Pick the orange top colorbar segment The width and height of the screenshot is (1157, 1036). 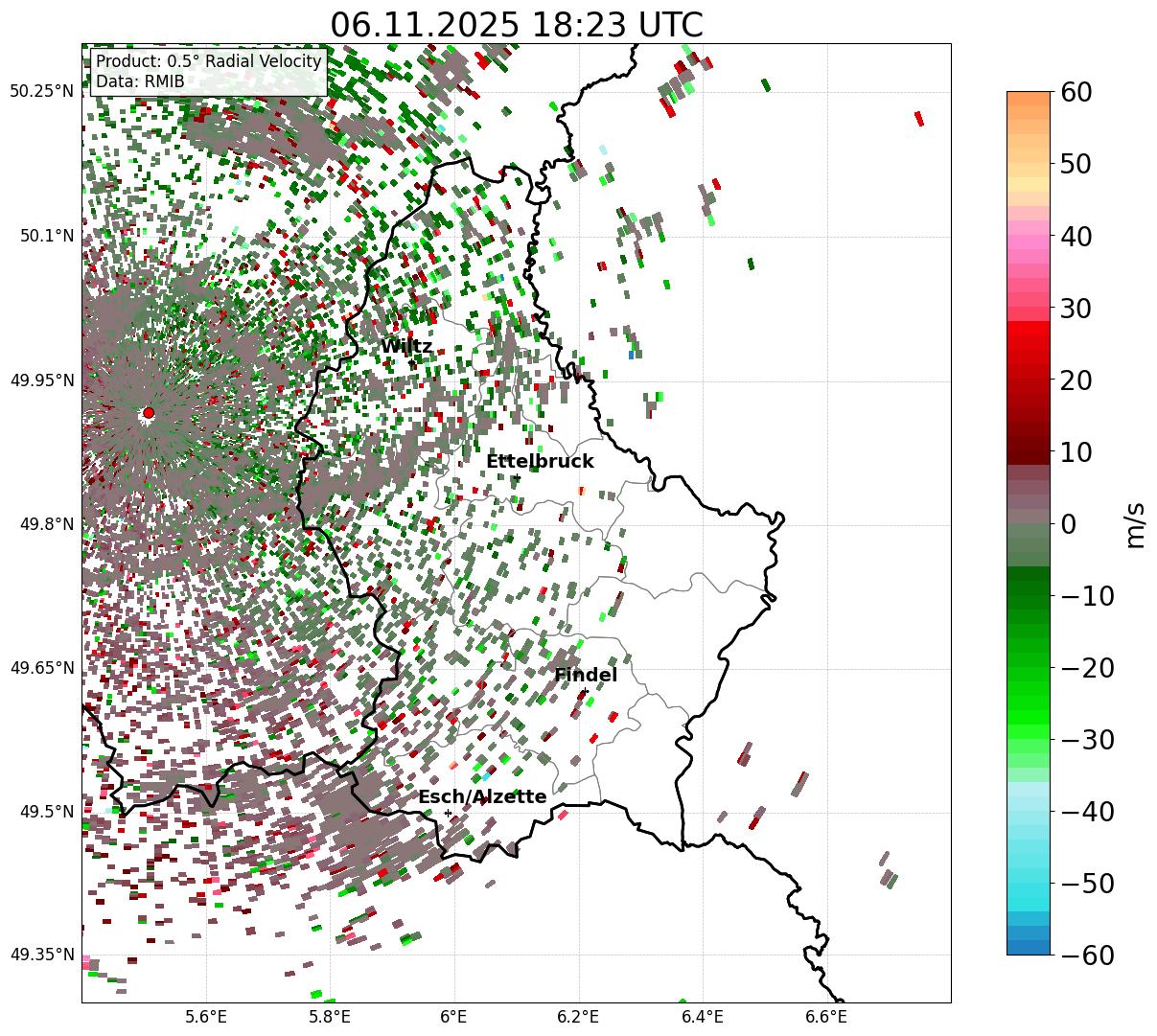click(x=1029, y=99)
